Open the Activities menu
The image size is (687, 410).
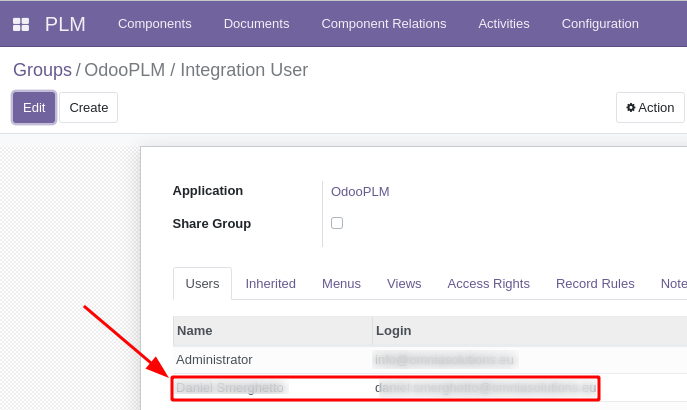pos(504,24)
